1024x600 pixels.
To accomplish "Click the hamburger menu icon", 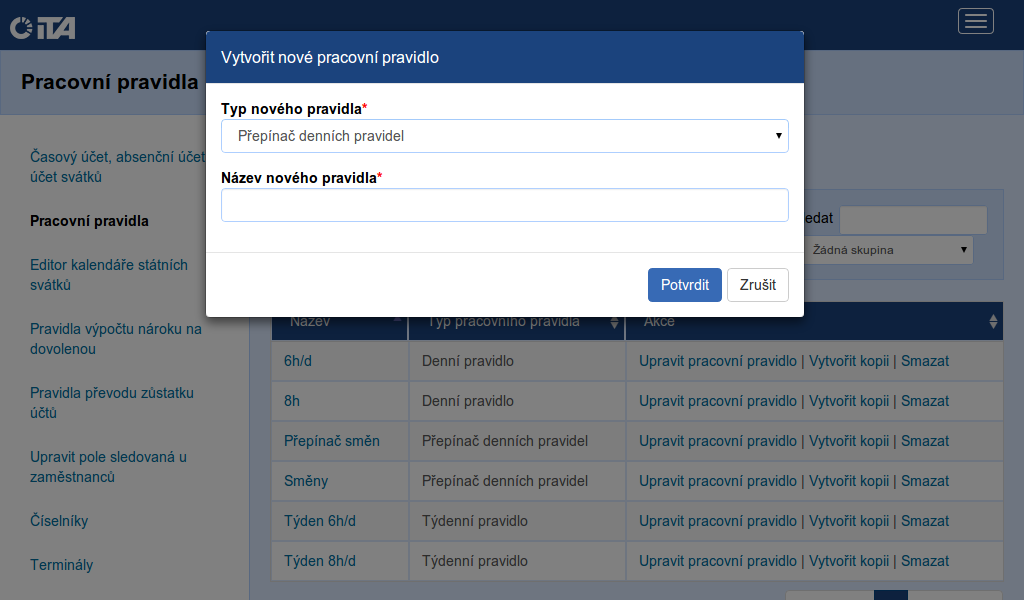I will 975,21.
